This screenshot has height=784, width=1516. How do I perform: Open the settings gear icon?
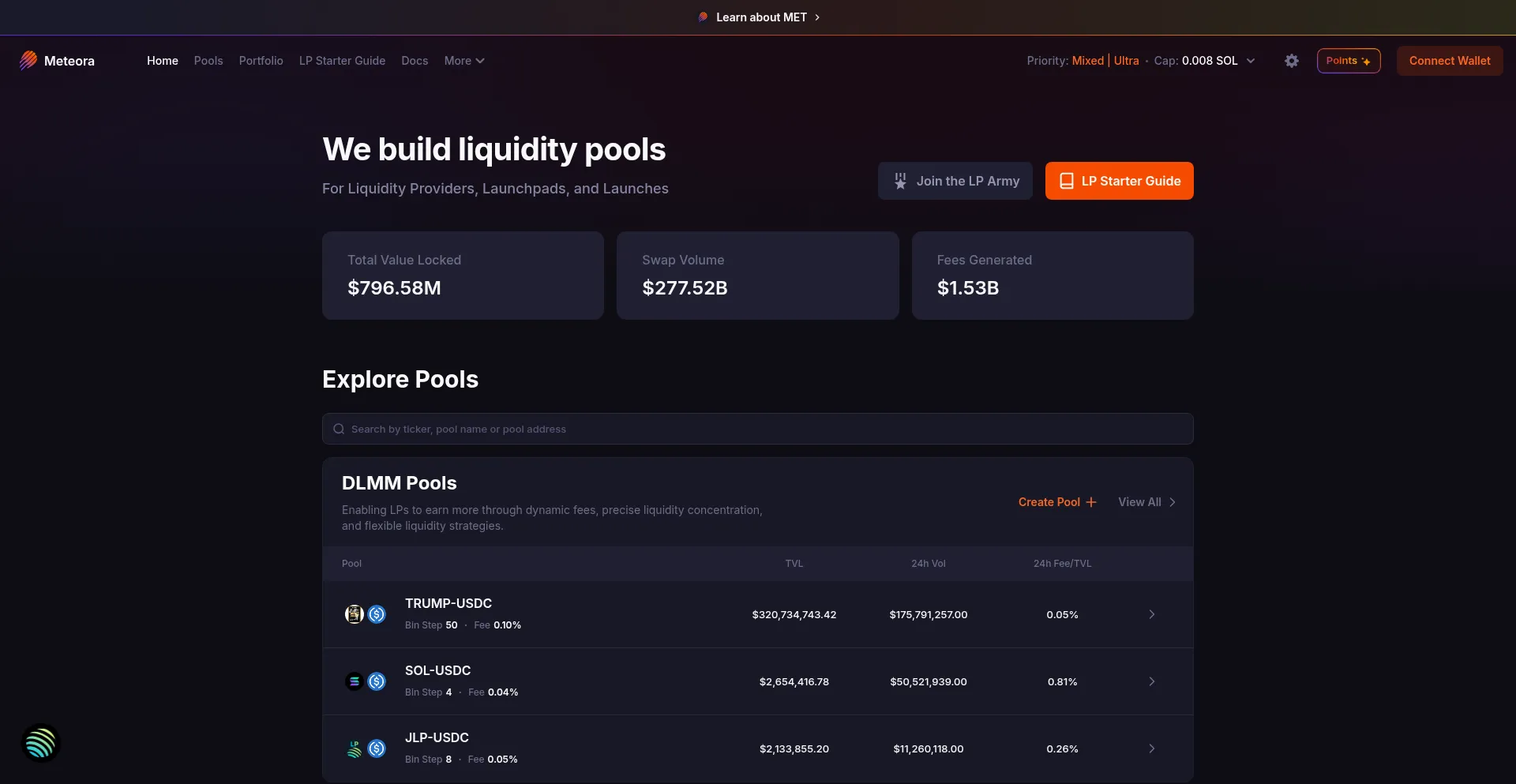click(1291, 61)
